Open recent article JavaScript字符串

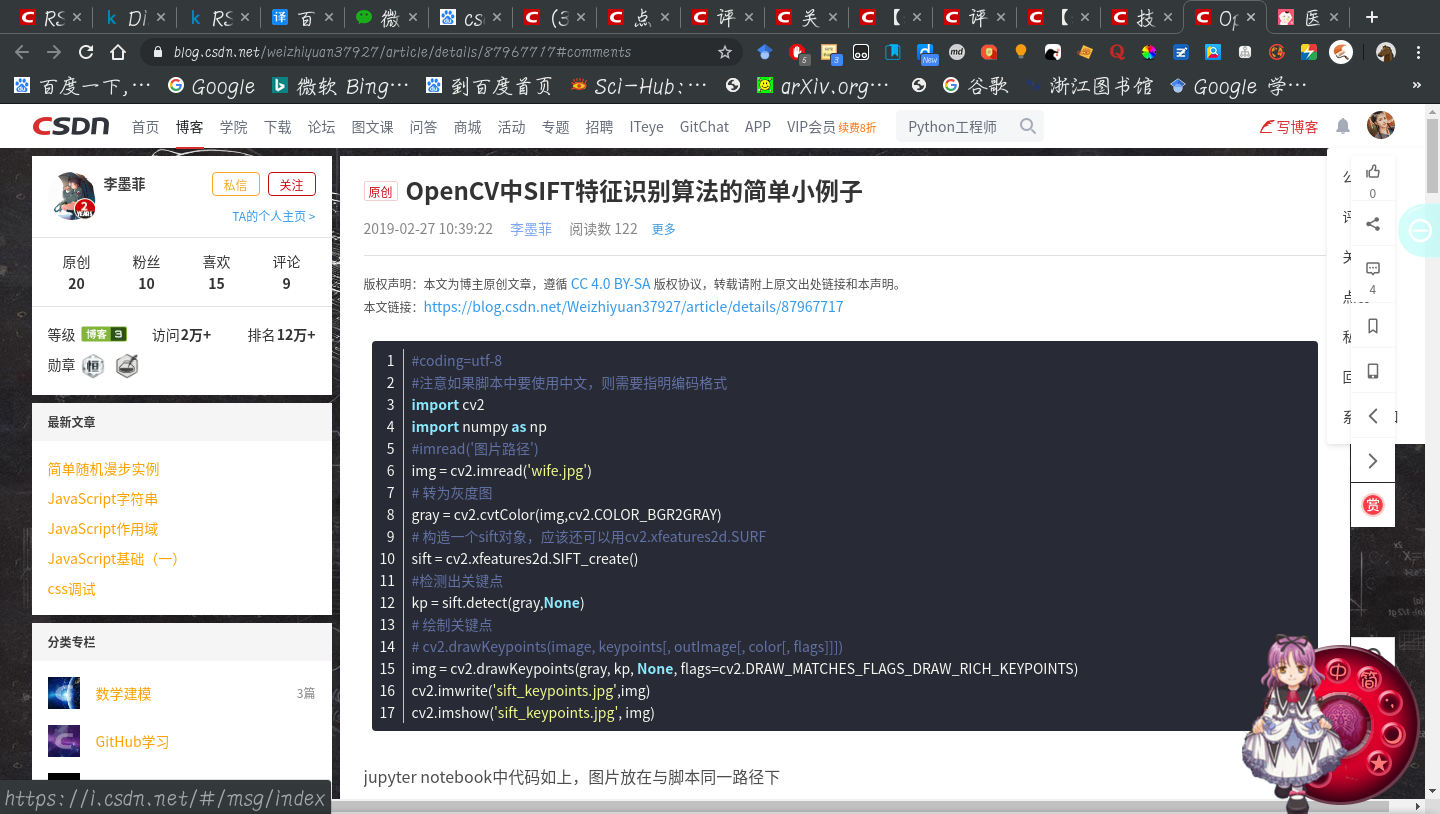coord(103,499)
